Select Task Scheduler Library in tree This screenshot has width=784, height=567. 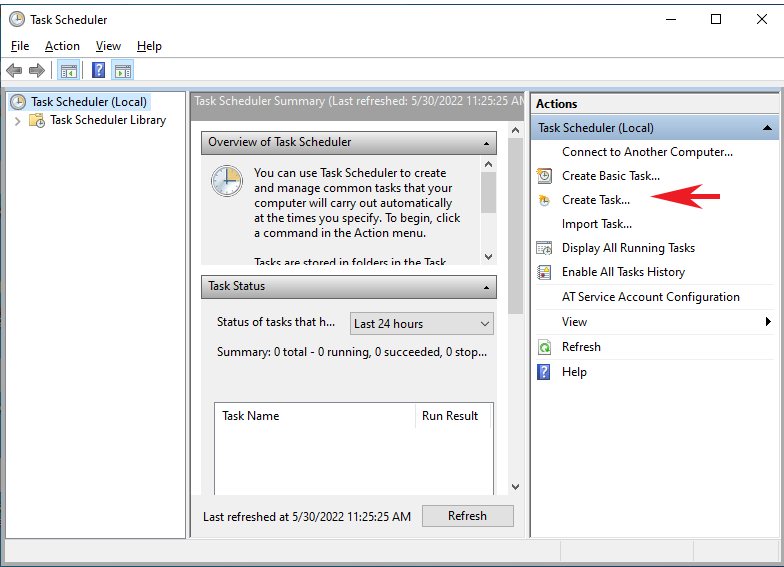pos(108,120)
